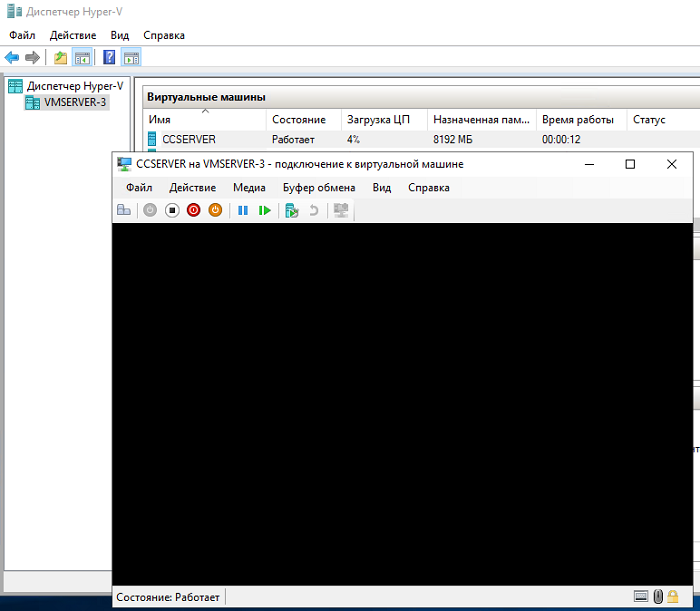Open help via the question mark icon
Image resolution: width=700 pixels, height=611 pixels.
[109, 57]
